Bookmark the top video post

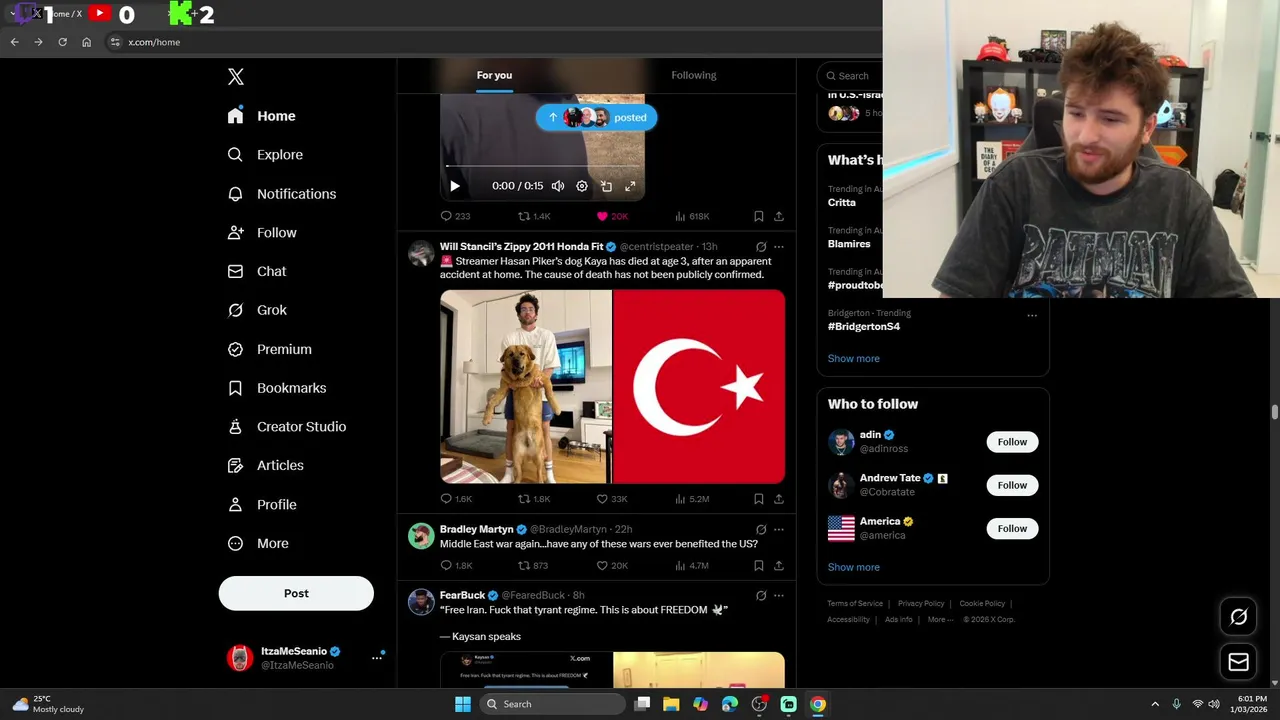(759, 216)
